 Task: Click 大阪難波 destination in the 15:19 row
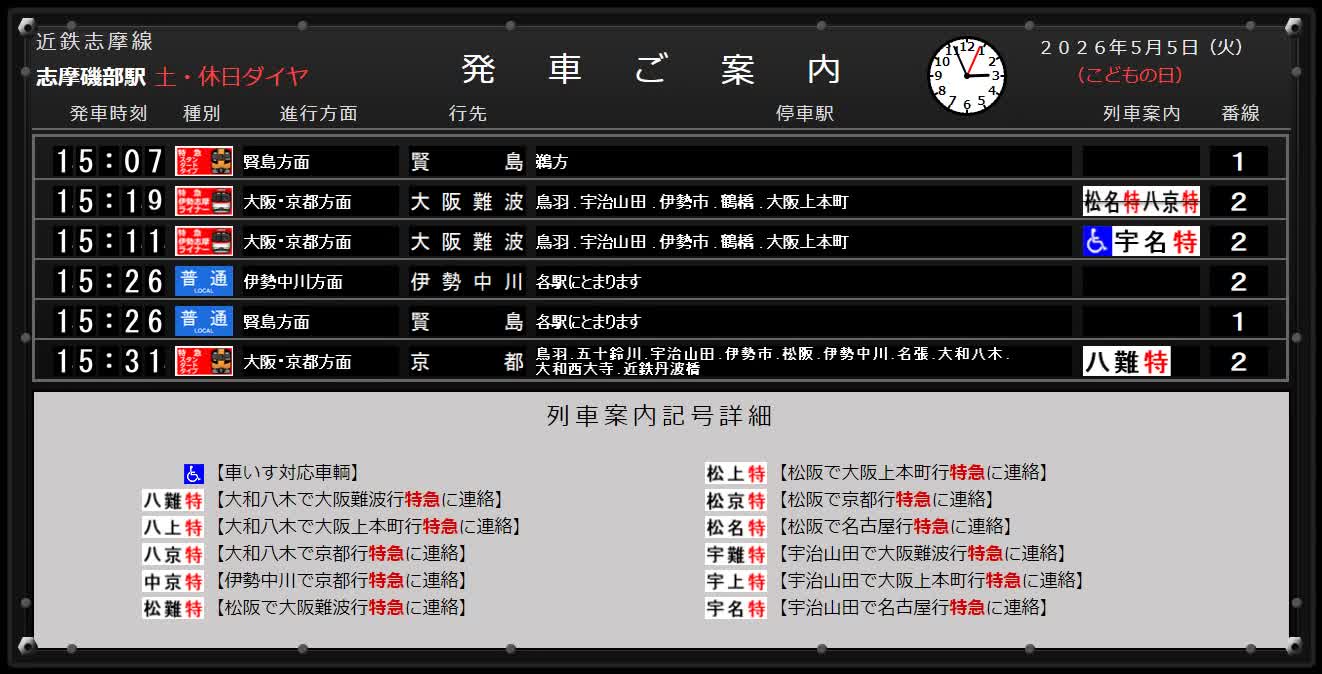(467, 201)
